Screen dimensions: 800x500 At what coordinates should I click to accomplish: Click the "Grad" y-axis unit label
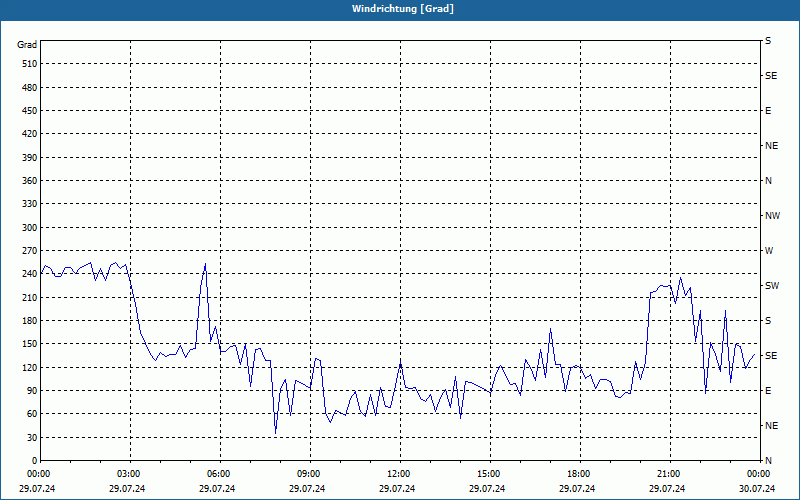coord(27,45)
